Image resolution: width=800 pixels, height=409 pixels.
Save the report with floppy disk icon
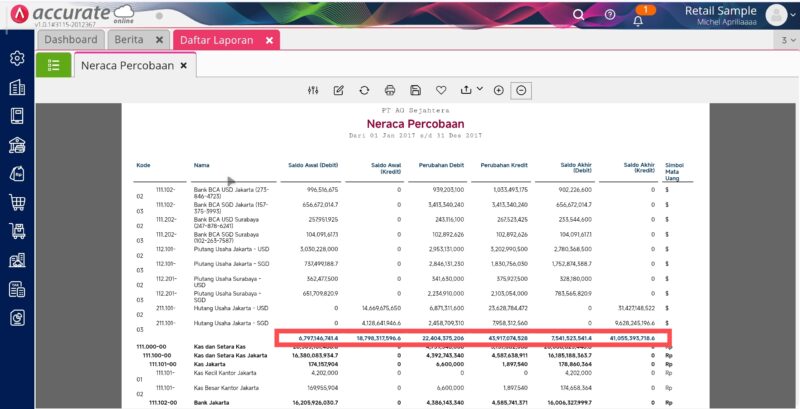[415, 90]
